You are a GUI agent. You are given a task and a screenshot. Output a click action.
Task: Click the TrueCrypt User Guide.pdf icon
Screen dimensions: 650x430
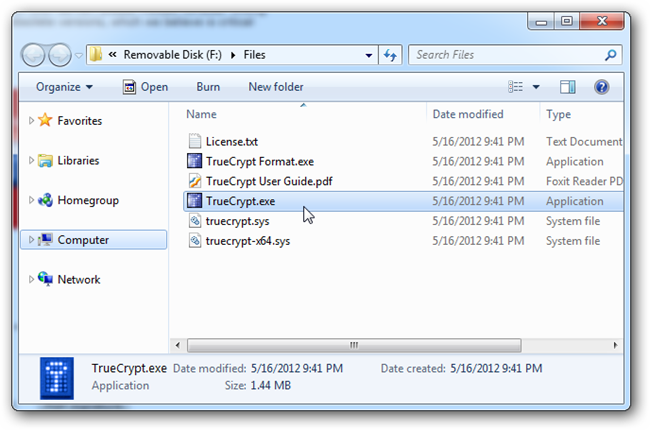(x=194, y=181)
